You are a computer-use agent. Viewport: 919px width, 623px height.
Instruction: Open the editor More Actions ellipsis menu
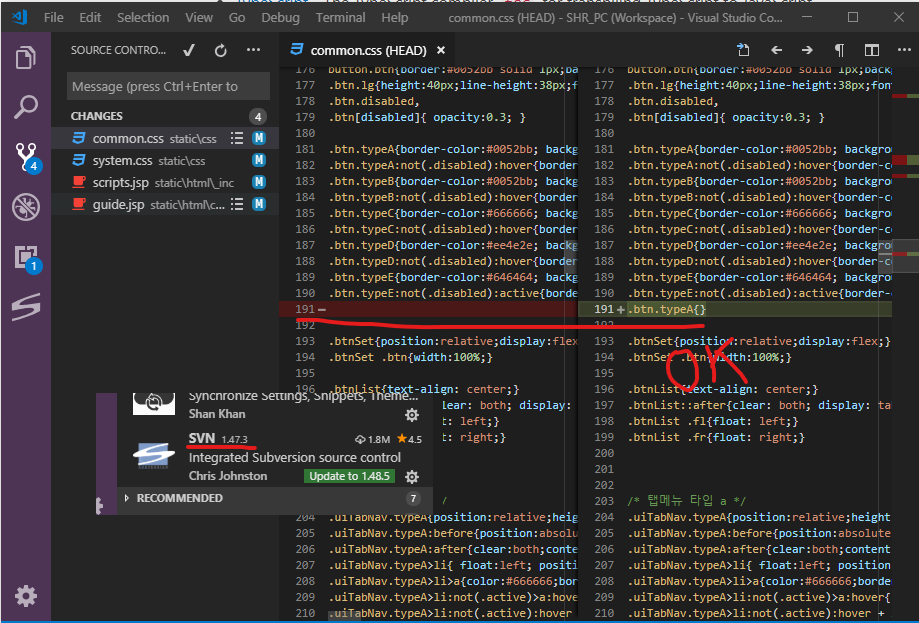[905, 49]
